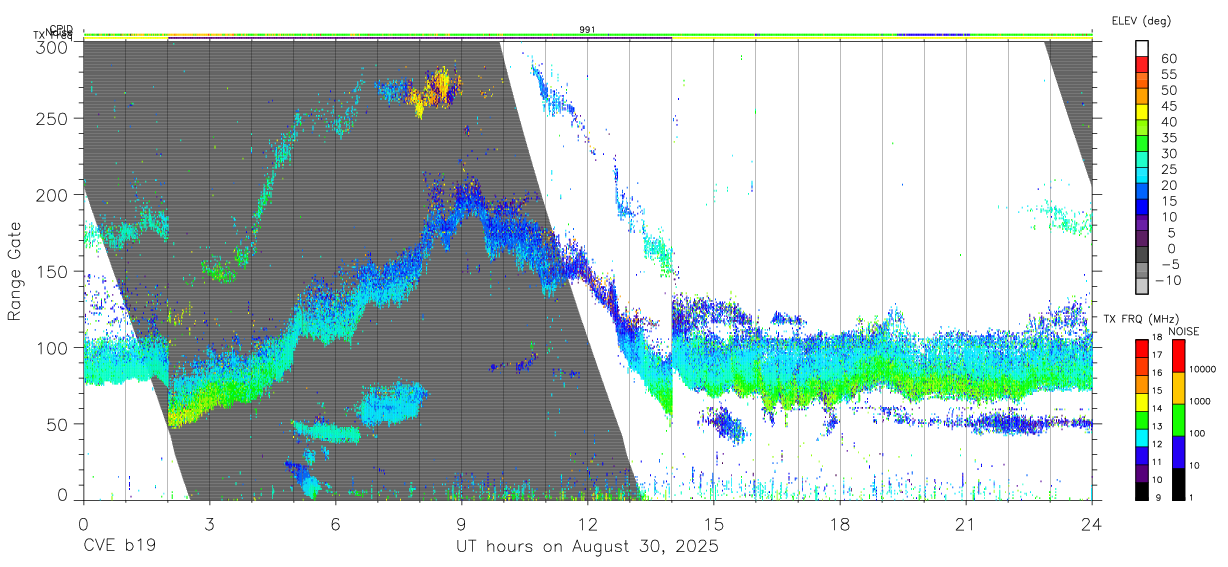This screenshot has width=1228, height=567.
Task: Click the 'NOISE' legend title
Action: click(x=1184, y=331)
